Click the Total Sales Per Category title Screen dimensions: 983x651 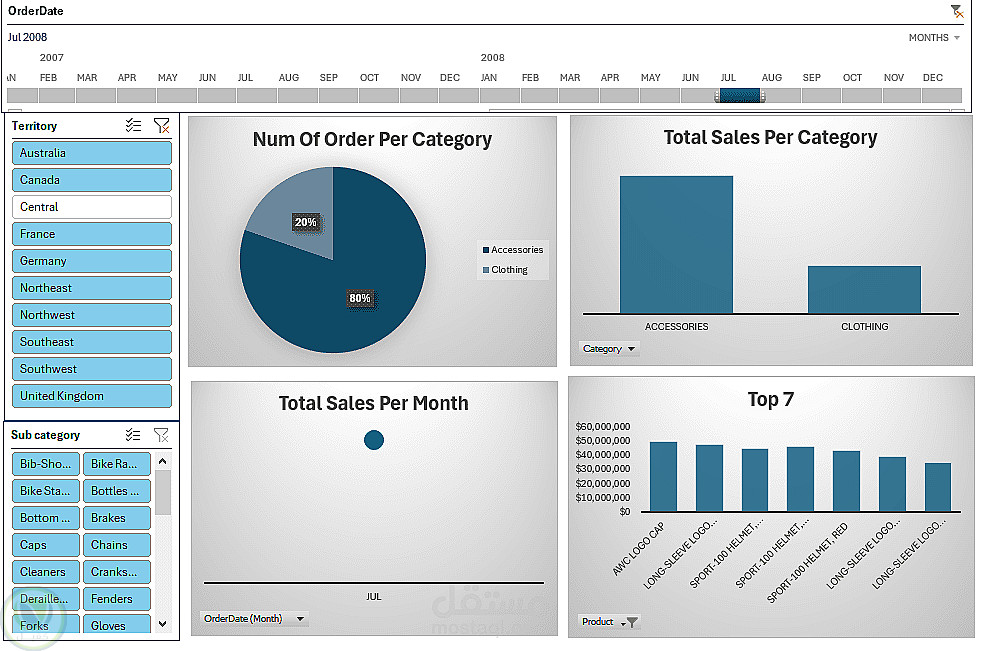[770, 137]
